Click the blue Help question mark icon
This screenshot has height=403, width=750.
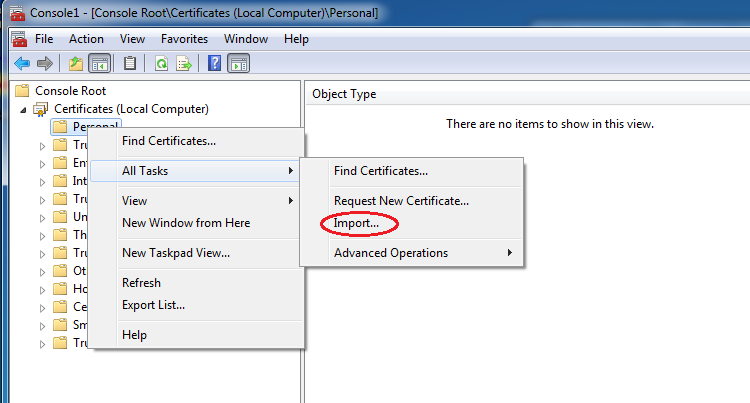click(x=214, y=63)
